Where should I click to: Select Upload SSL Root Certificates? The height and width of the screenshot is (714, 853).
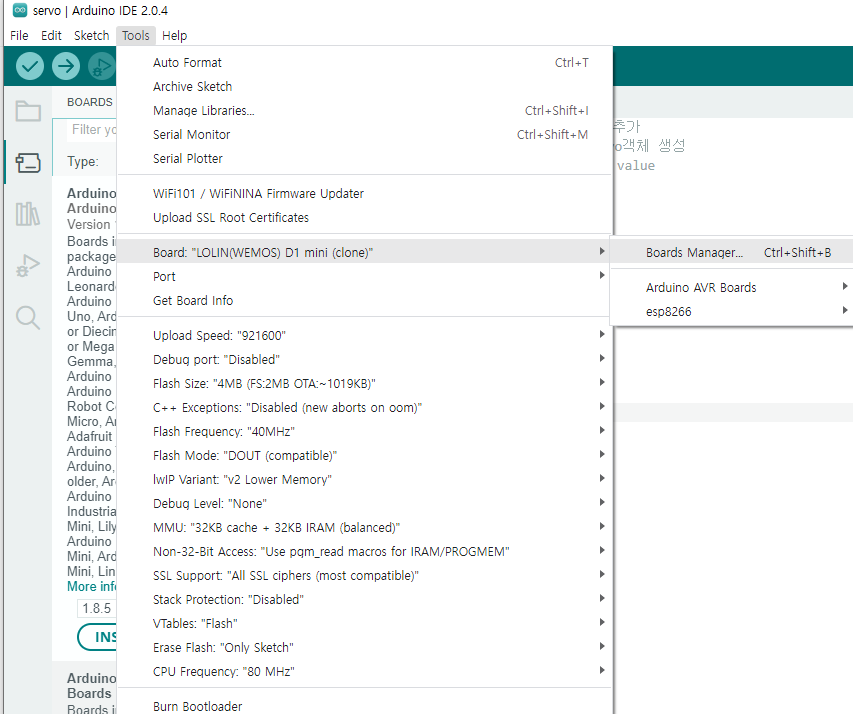[x=364, y=218]
